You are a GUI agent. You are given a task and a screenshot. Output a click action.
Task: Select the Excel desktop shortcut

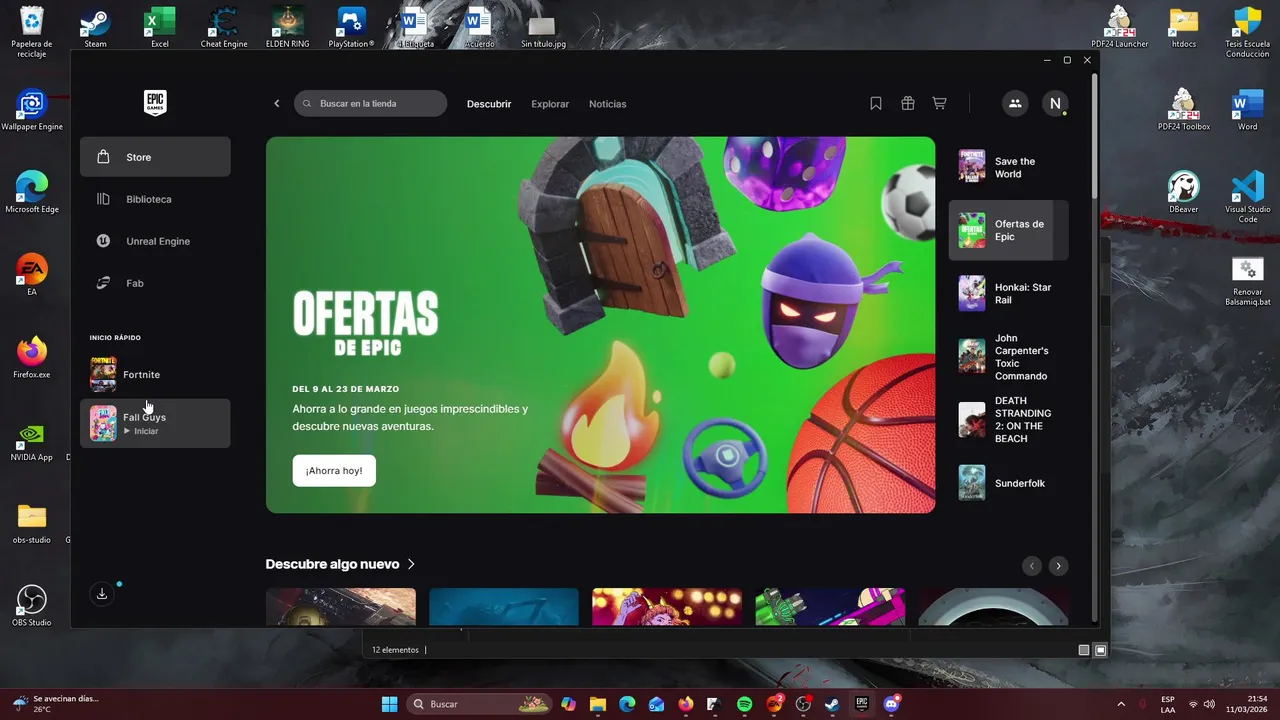(160, 27)
